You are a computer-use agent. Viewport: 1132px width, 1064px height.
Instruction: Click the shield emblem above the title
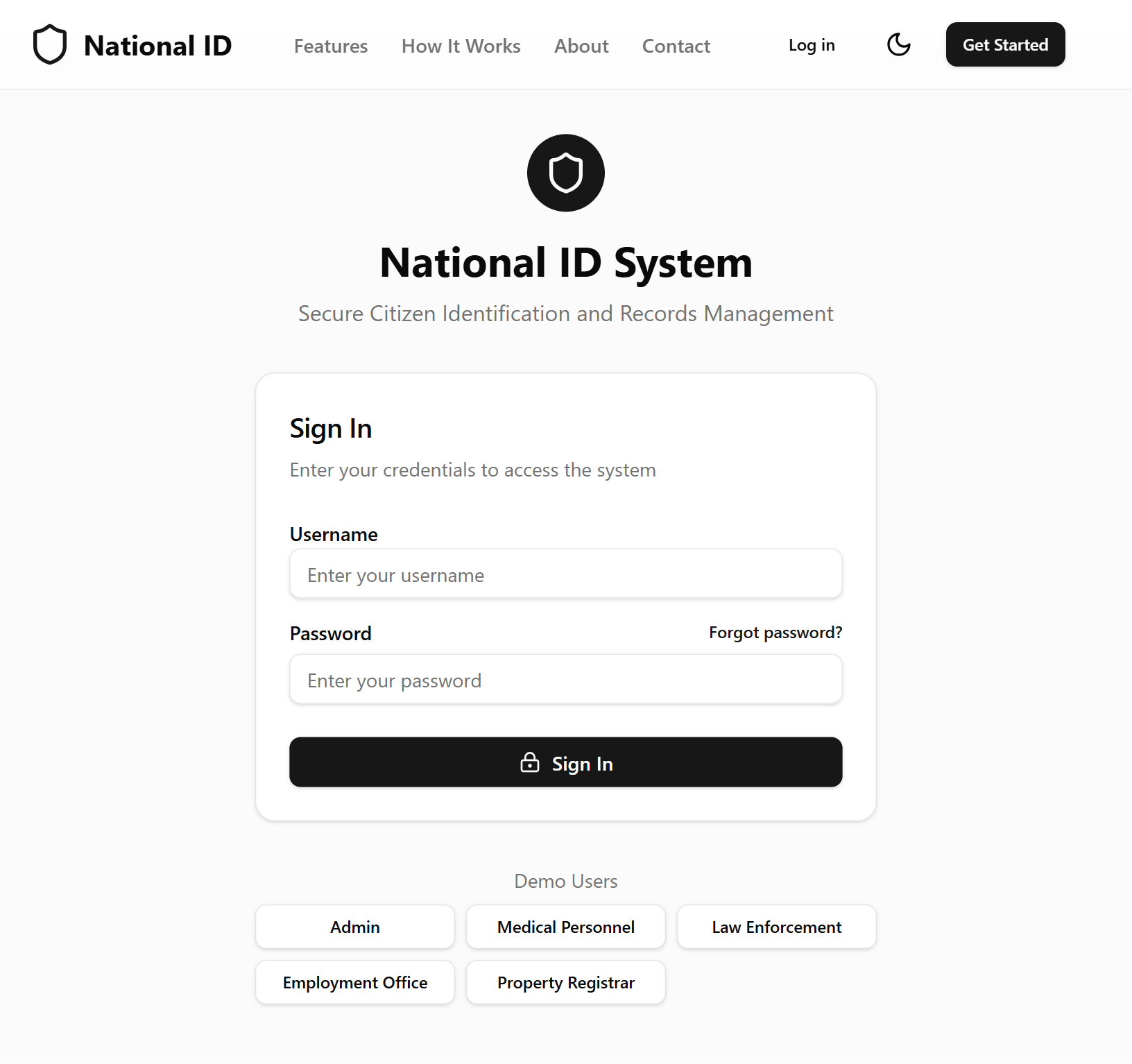[565, 173]
